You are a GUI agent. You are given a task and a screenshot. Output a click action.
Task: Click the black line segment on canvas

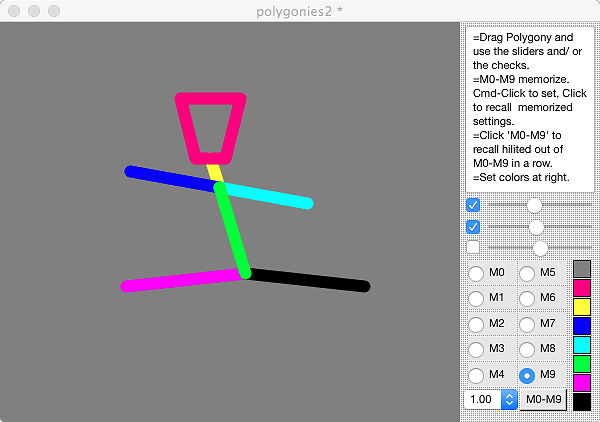click(x=310, y=281)
